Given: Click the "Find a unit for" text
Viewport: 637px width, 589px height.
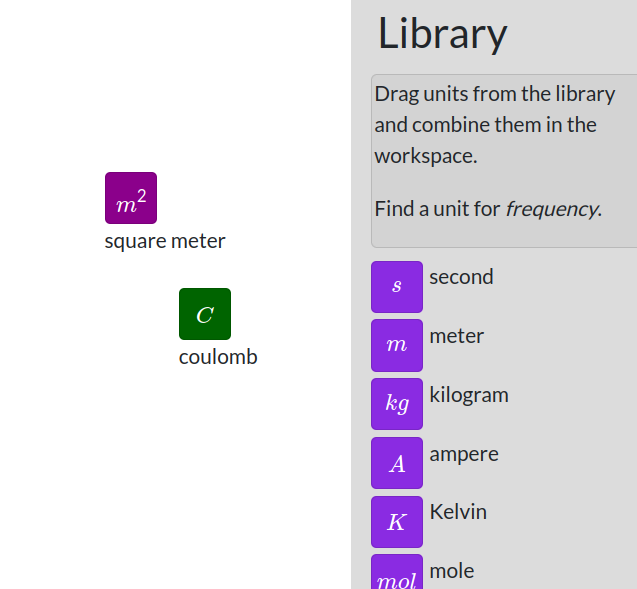Looking at the screenshot, I should click(437, 209).
